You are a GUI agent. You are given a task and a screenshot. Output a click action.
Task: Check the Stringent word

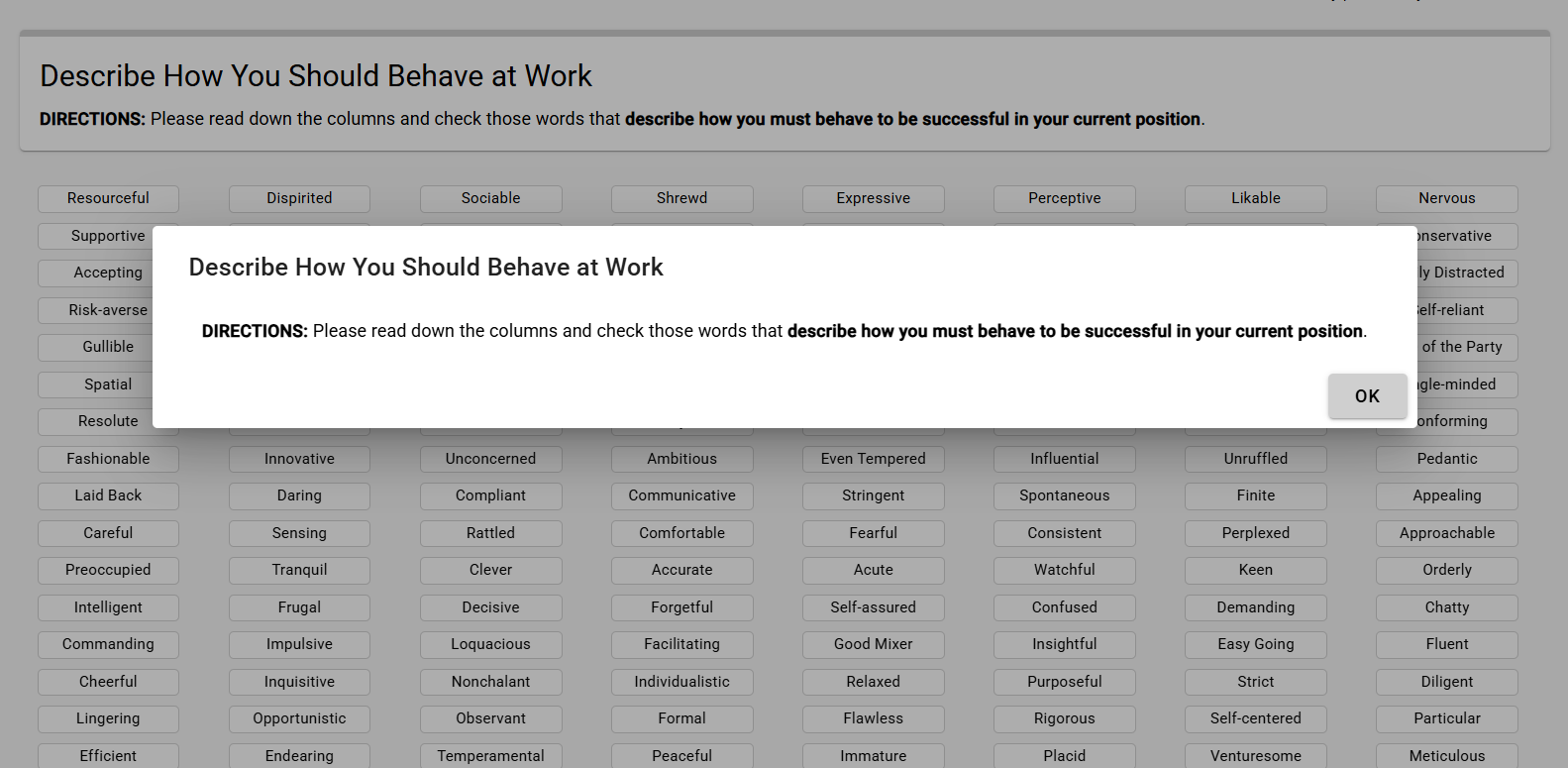873,495
